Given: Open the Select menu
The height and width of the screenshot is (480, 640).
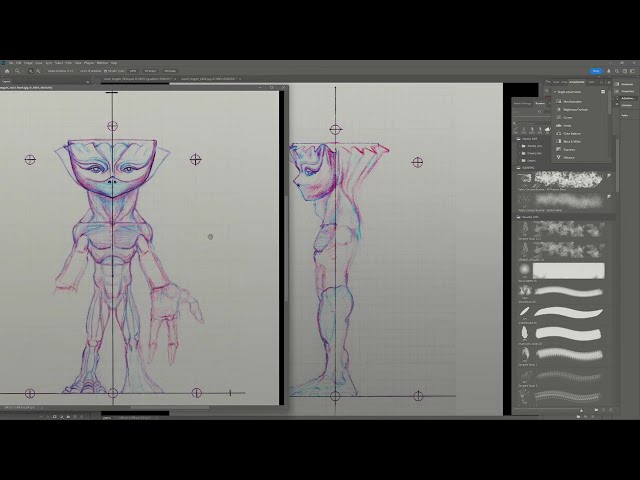Looking at the screenshot, I should click(x=59, y=63).
